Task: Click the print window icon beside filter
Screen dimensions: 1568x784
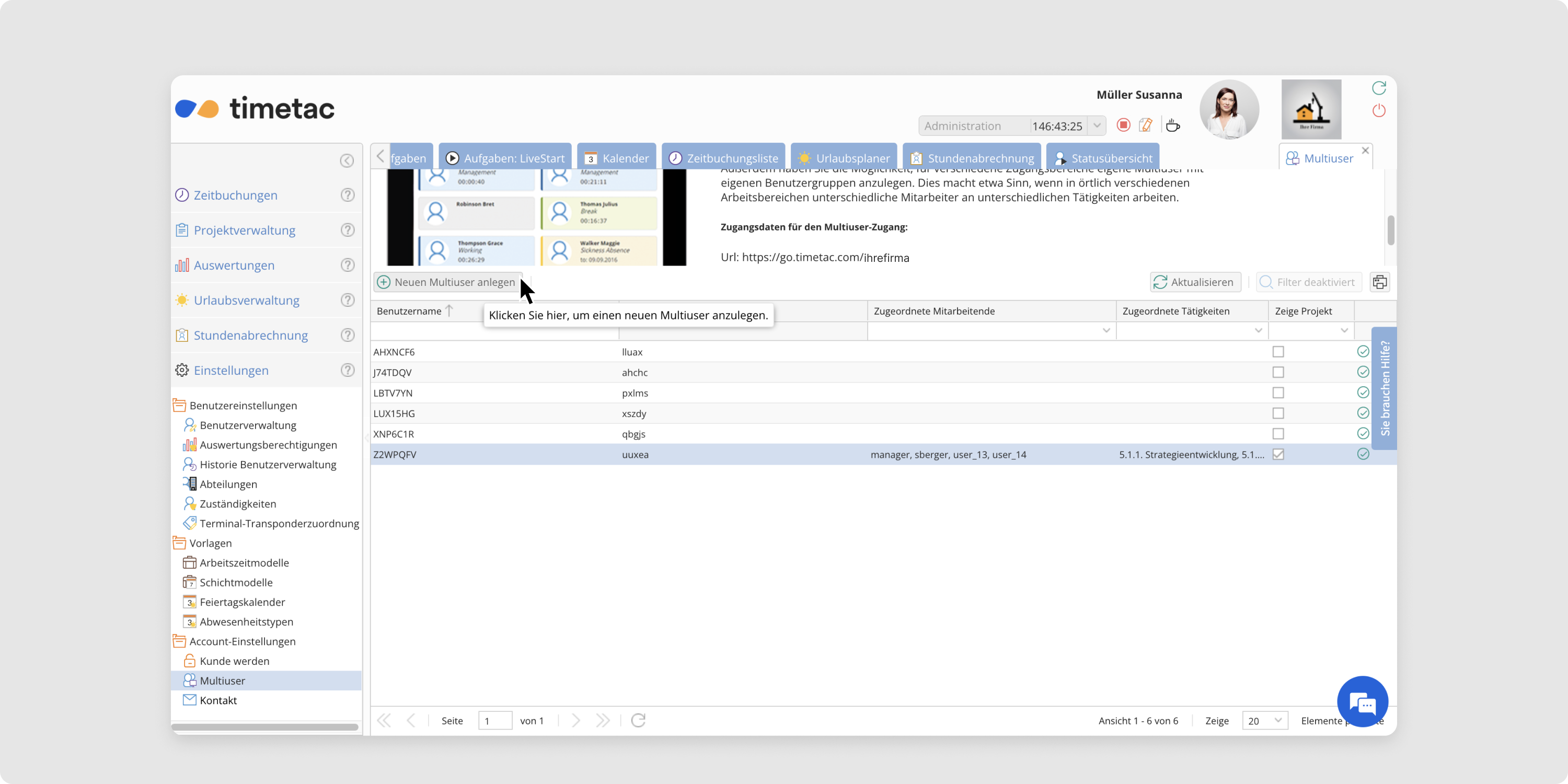Action: pyautogui.click(x=1379, y=282)
